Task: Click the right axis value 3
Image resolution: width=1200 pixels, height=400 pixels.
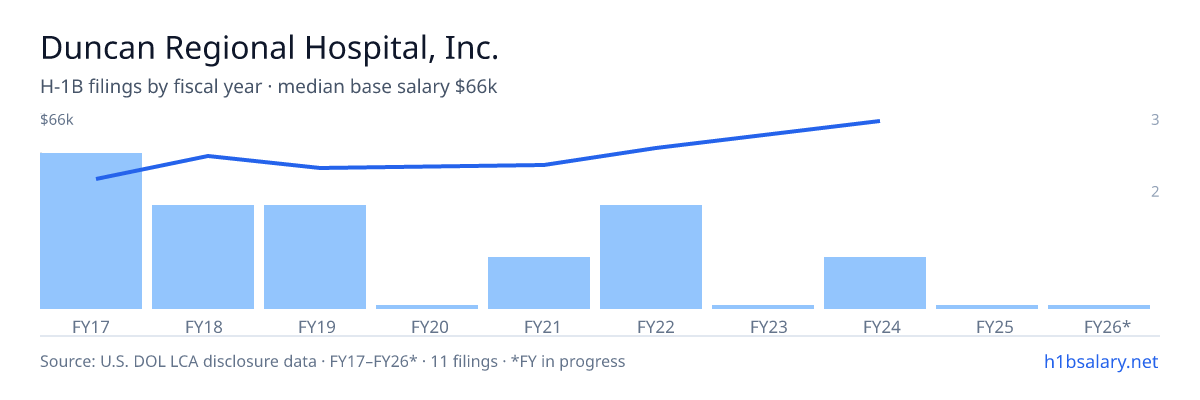Action: click(1155, 120)
